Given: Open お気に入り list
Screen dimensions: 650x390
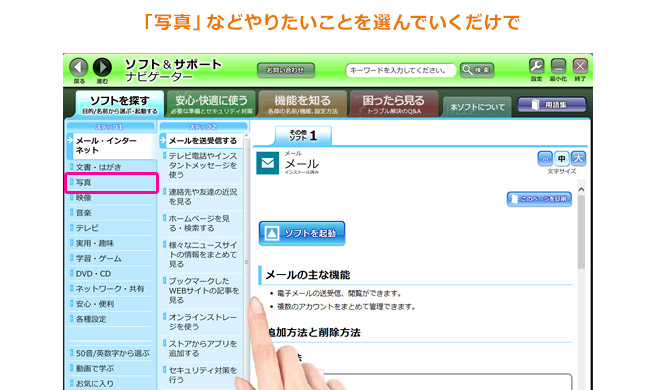Looking at the screenshot, I should click(112, 384).
